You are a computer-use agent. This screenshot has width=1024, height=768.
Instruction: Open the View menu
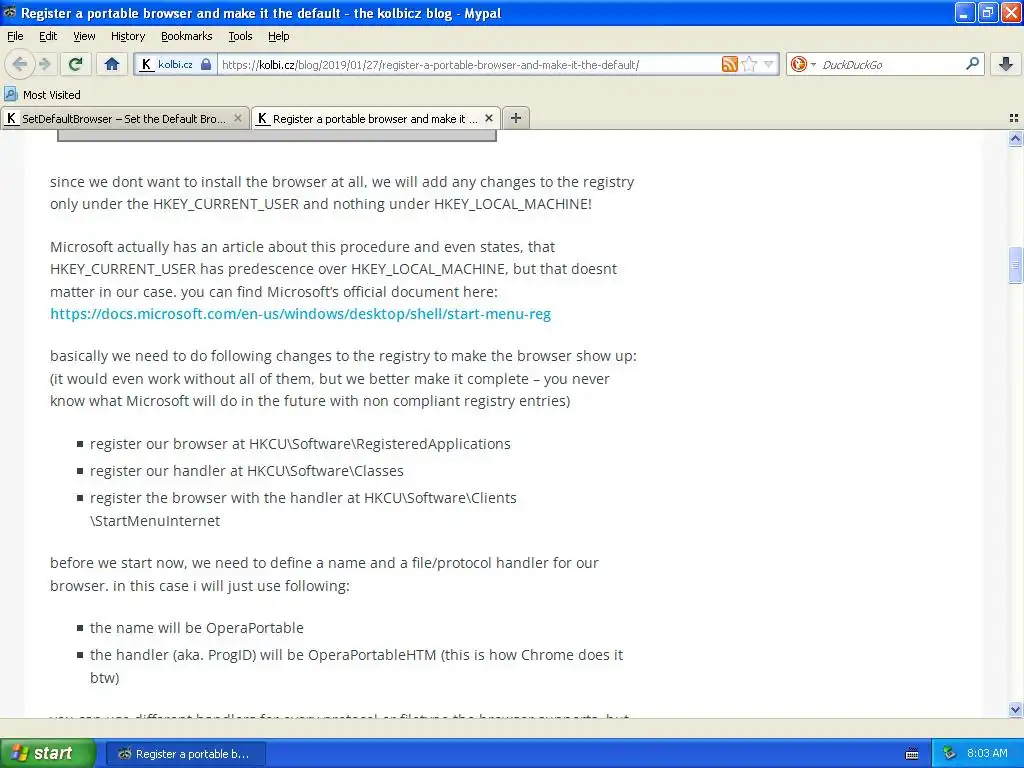click(x=84, y=36)
